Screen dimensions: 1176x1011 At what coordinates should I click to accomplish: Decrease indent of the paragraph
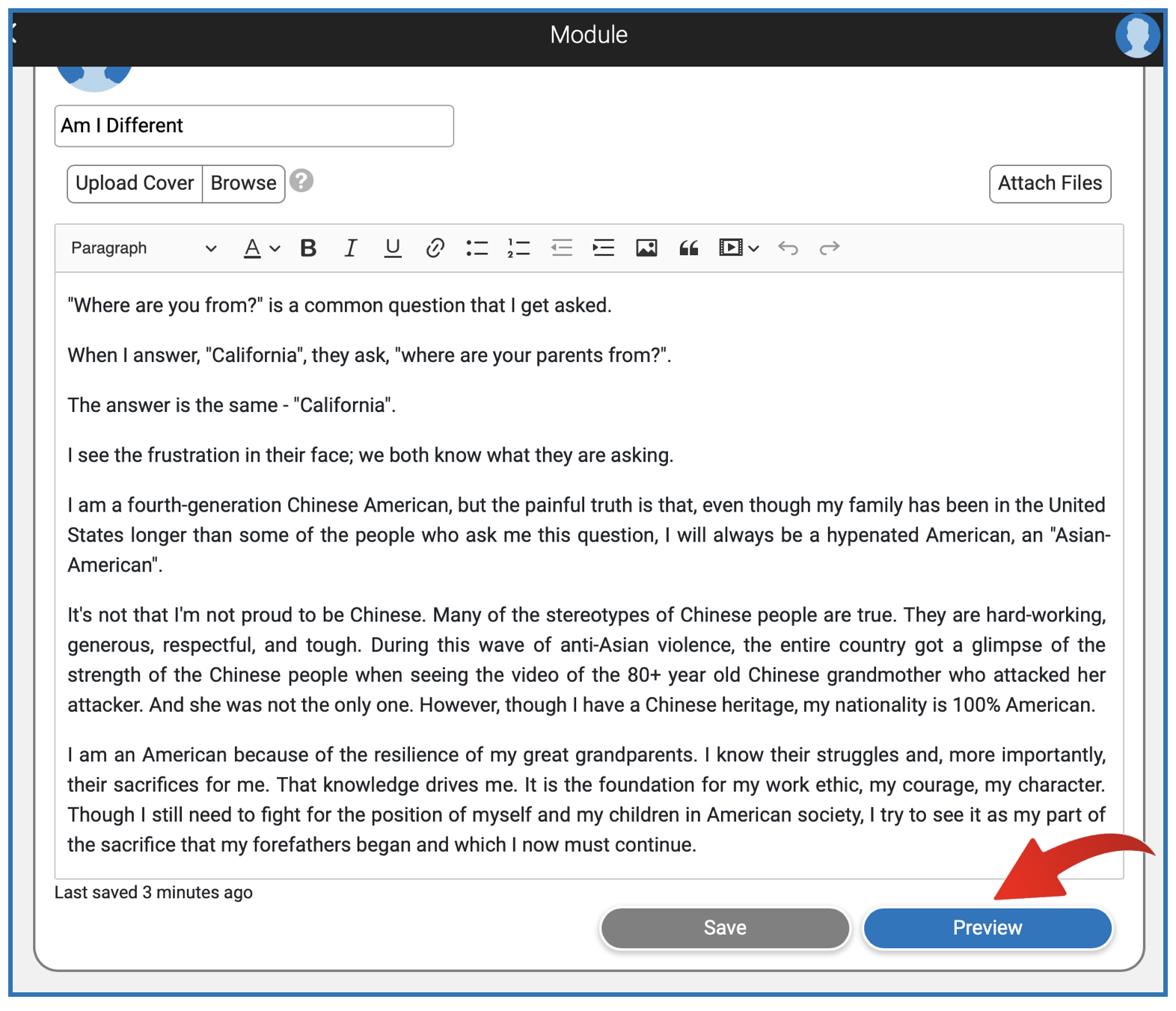click(x=561, y=248)
